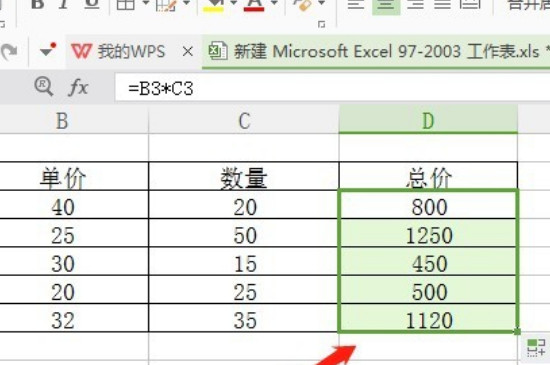Toggle italic formatting with the I icon
Image resolution: width=550 pixels, height=365 pixels.
point(63,4)
